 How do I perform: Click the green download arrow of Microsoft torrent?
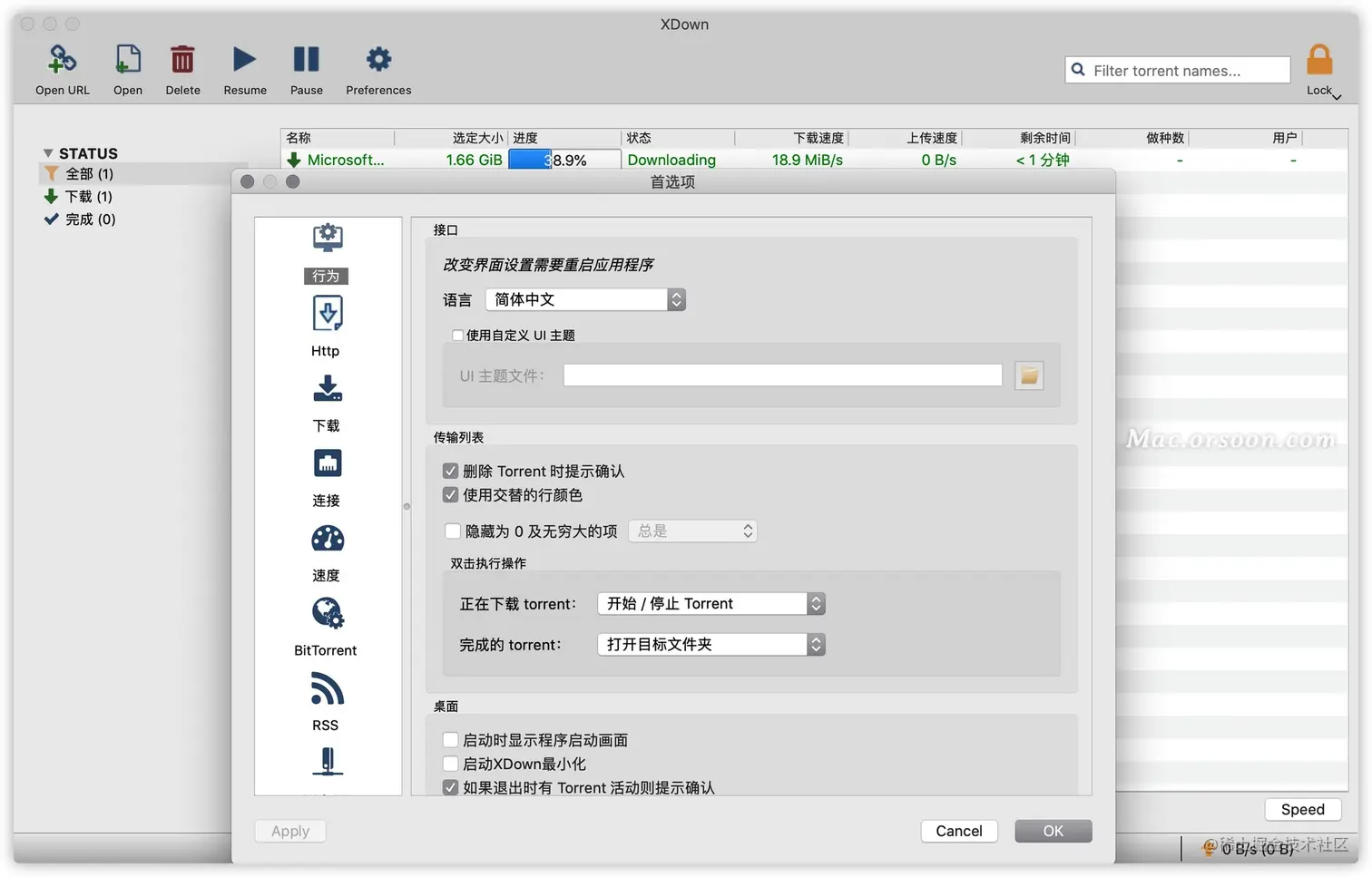[294, 160]
